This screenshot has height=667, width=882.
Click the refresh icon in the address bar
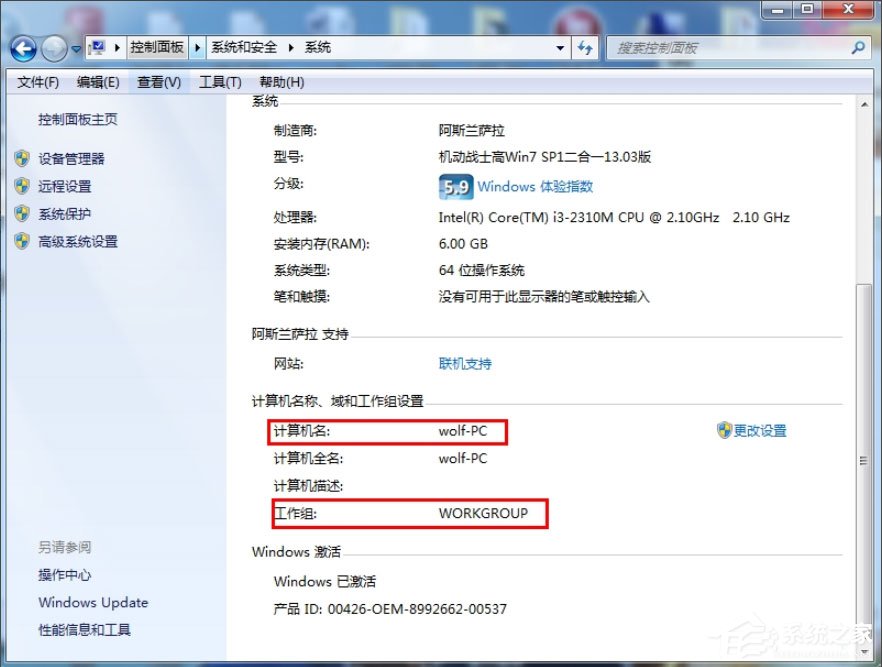point(585,47)
